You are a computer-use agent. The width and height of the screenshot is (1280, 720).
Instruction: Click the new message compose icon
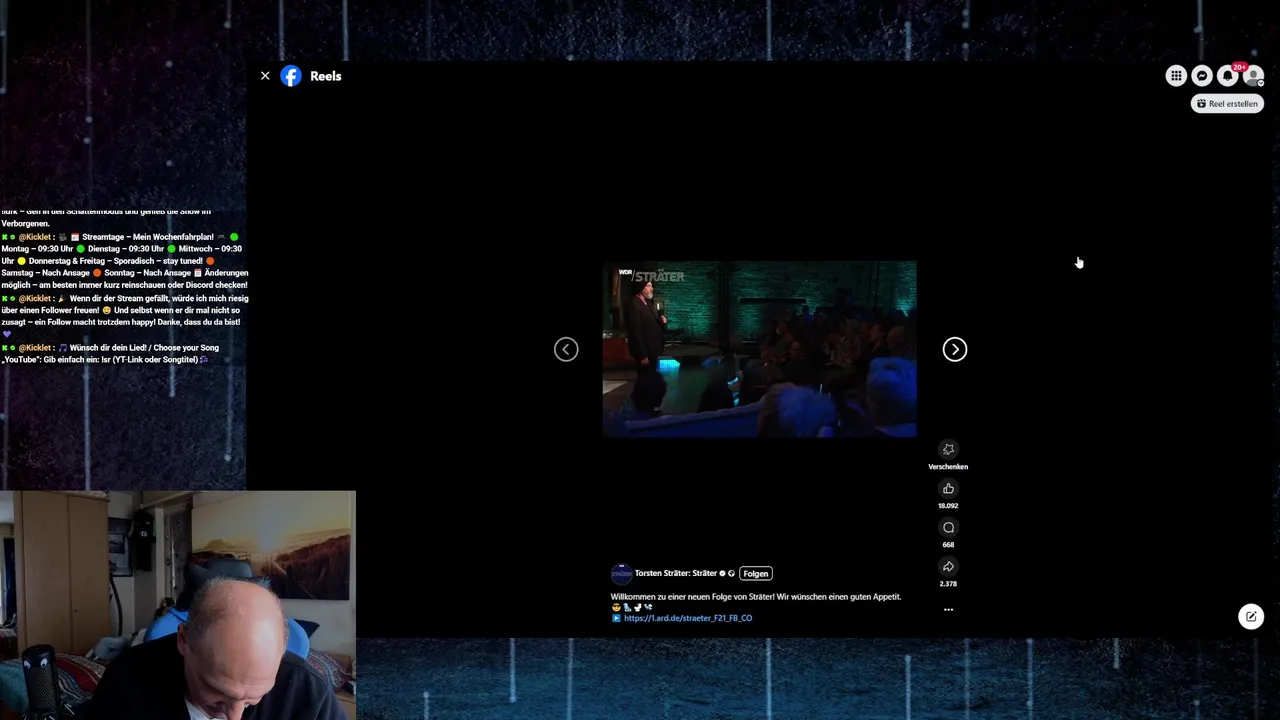point(1251,617)
